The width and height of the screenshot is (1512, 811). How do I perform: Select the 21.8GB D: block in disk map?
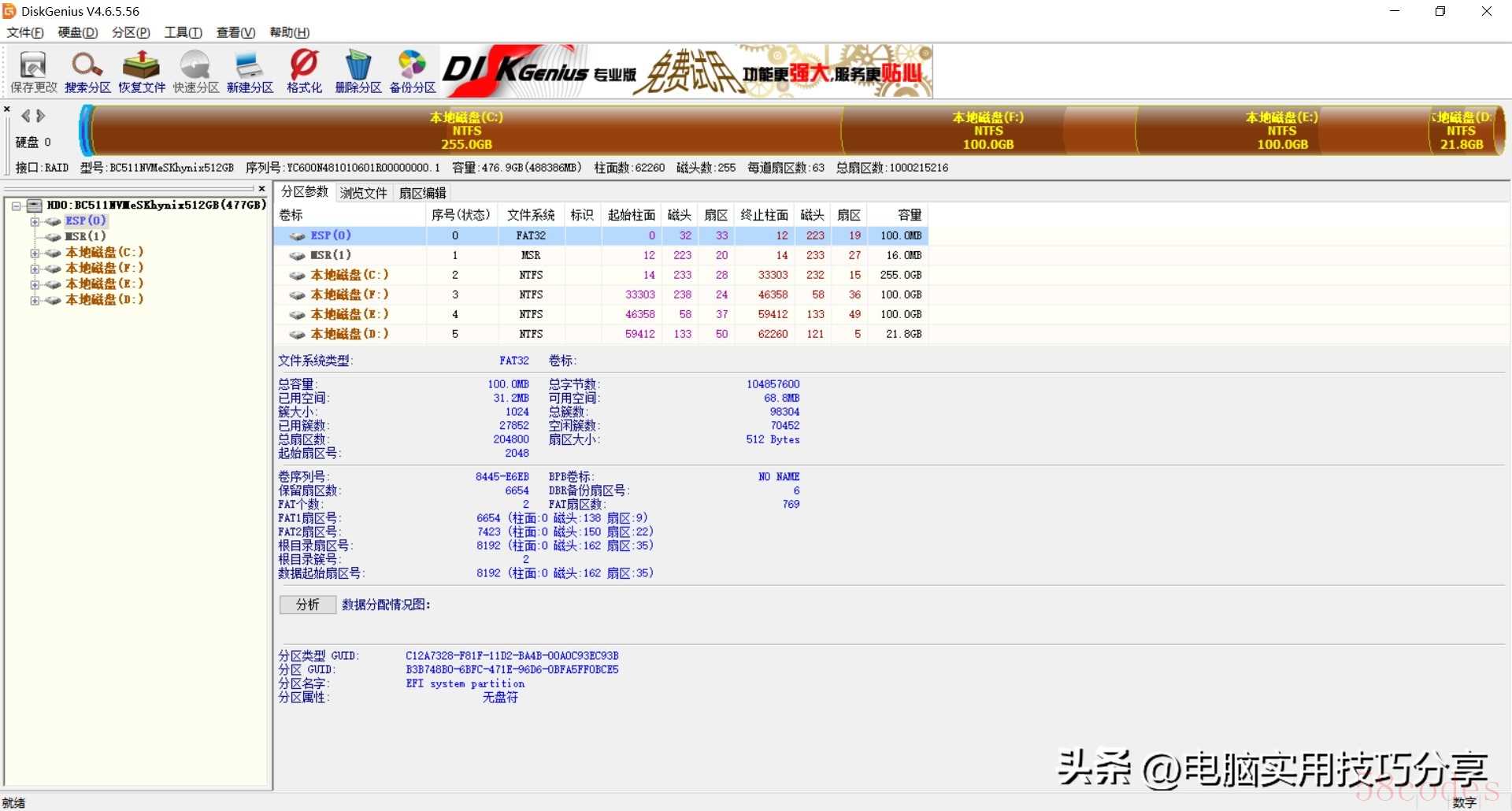pos(1463,131)
